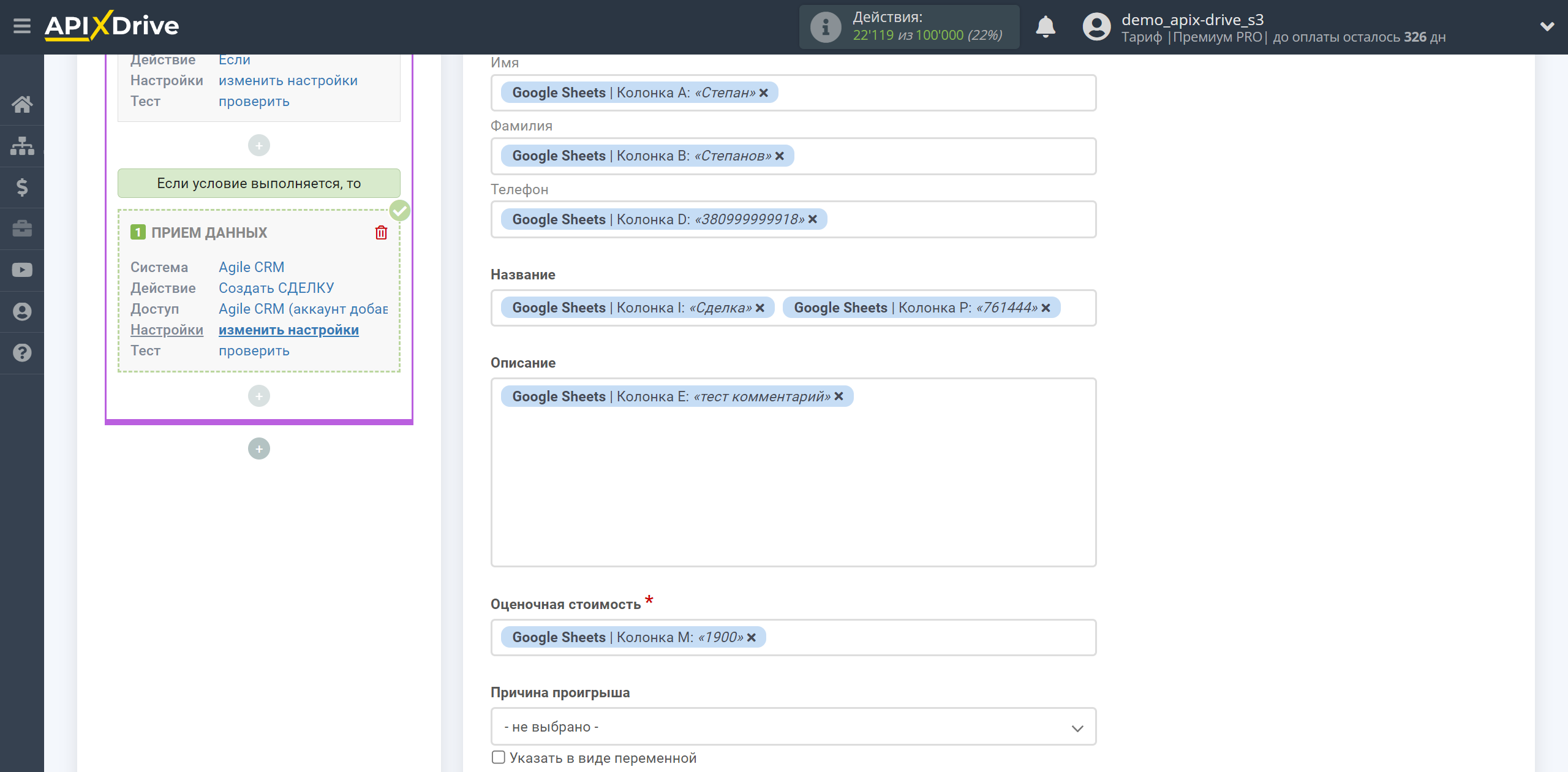Click the actions info icon

point(826,27)
